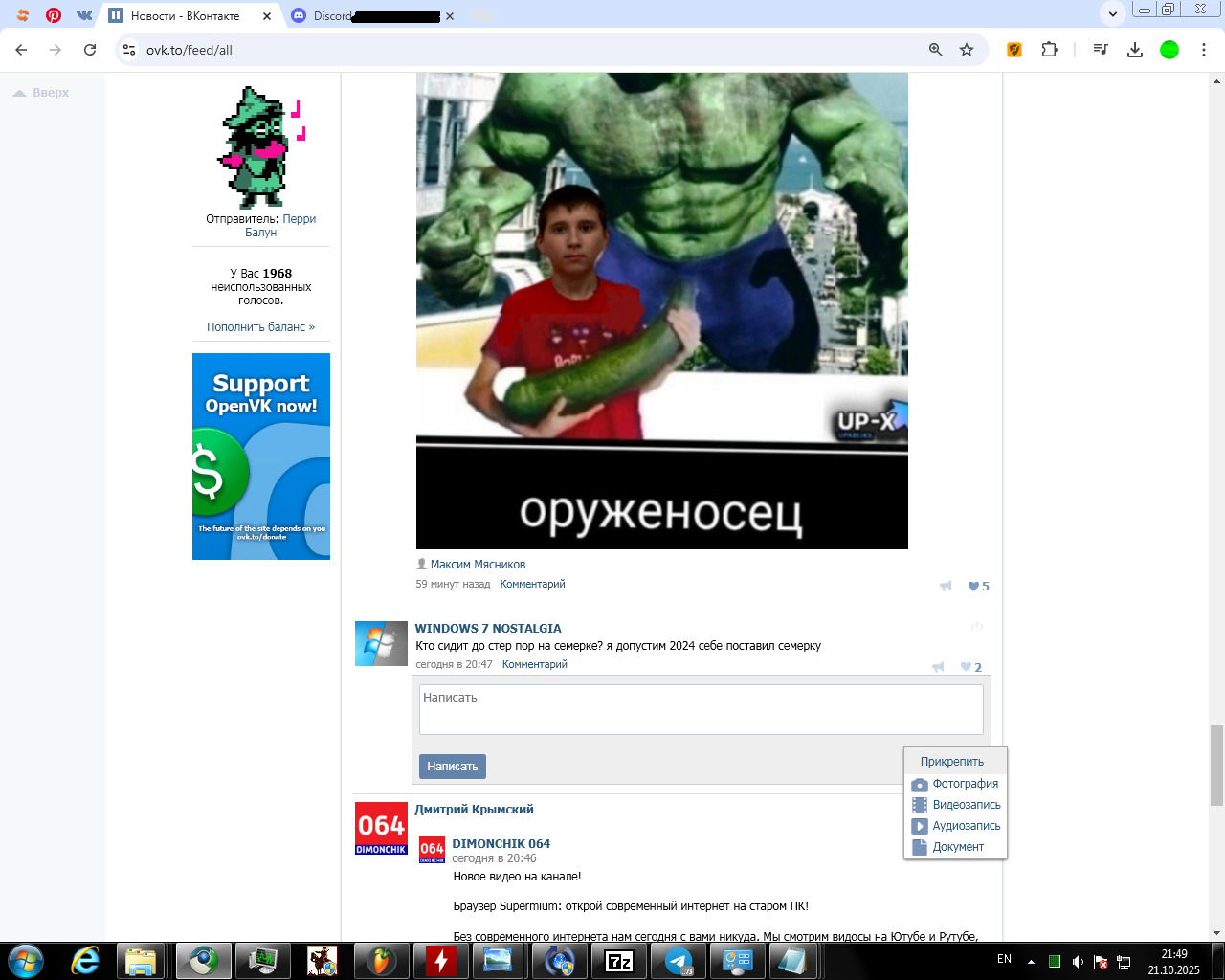Choose Фотография from the attach menu

click(965, 784)
